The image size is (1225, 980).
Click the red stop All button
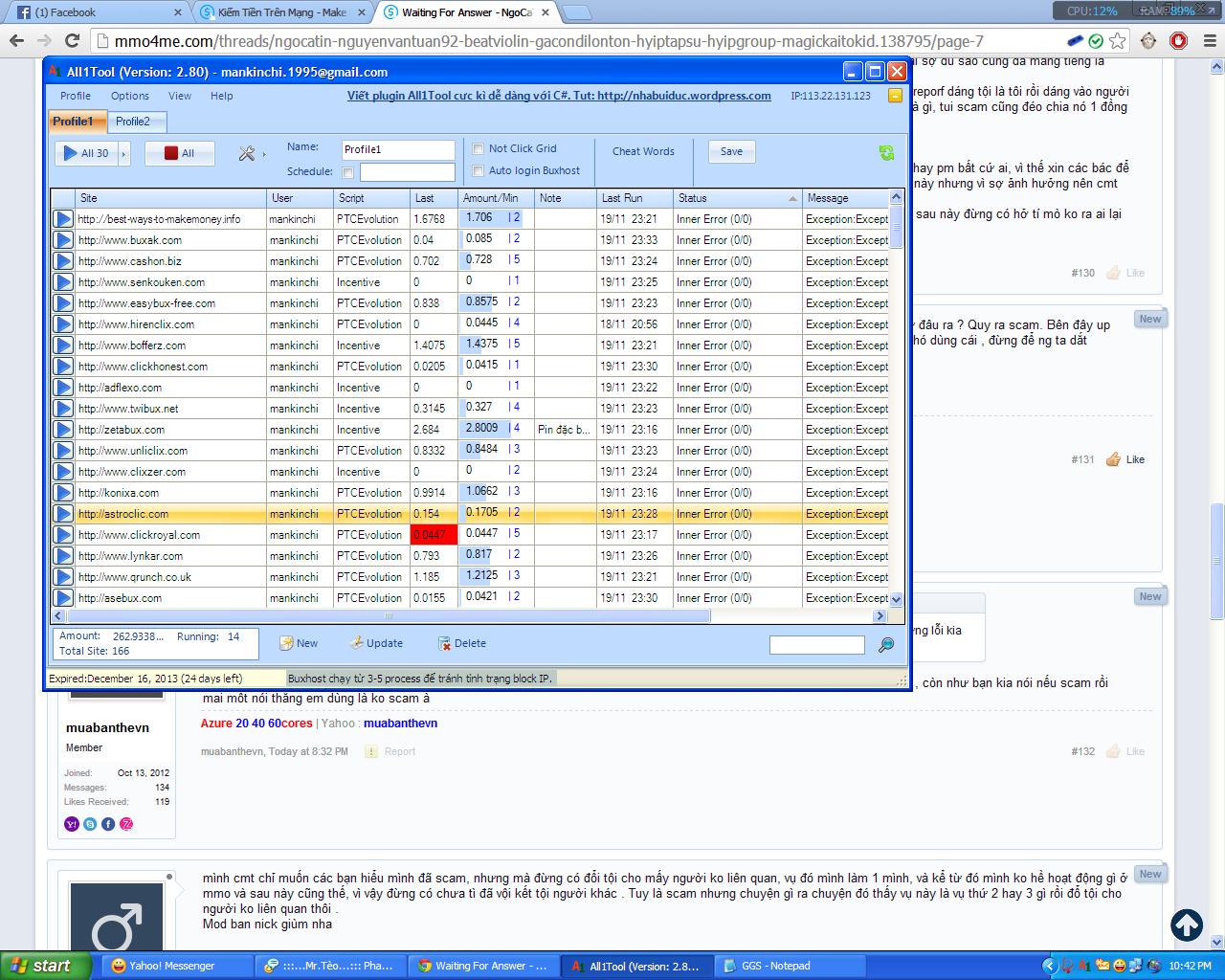pyautogui.click(x=180, y=153)
